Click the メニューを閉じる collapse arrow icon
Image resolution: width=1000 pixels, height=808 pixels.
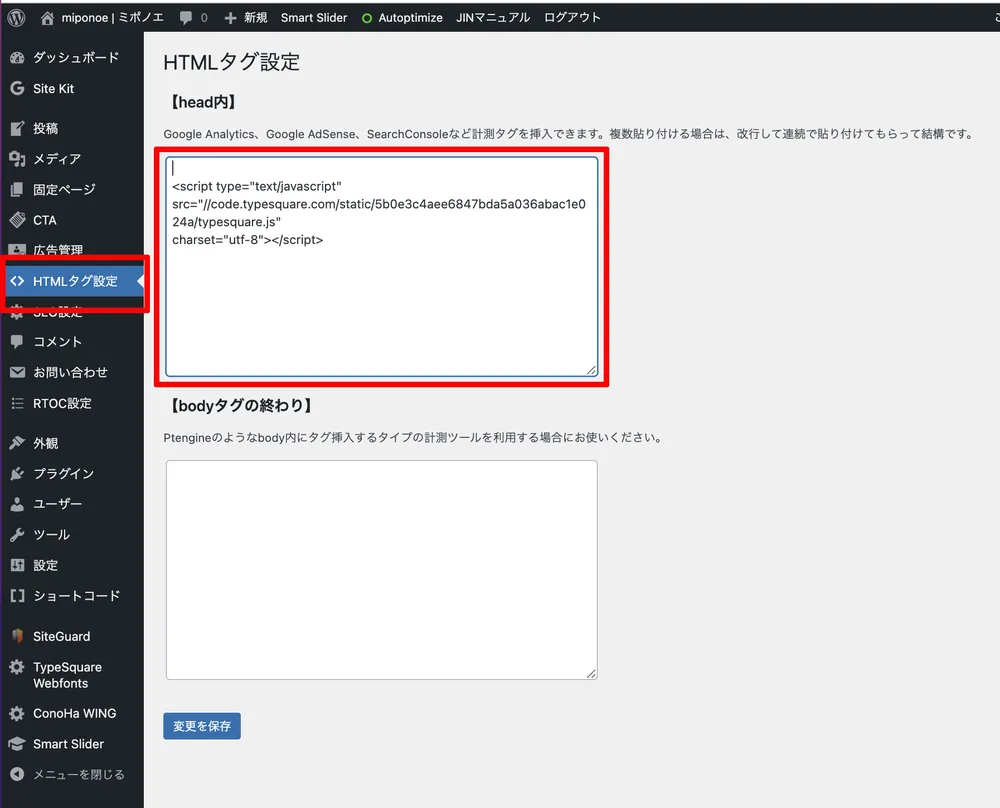(x=17, y=774)
